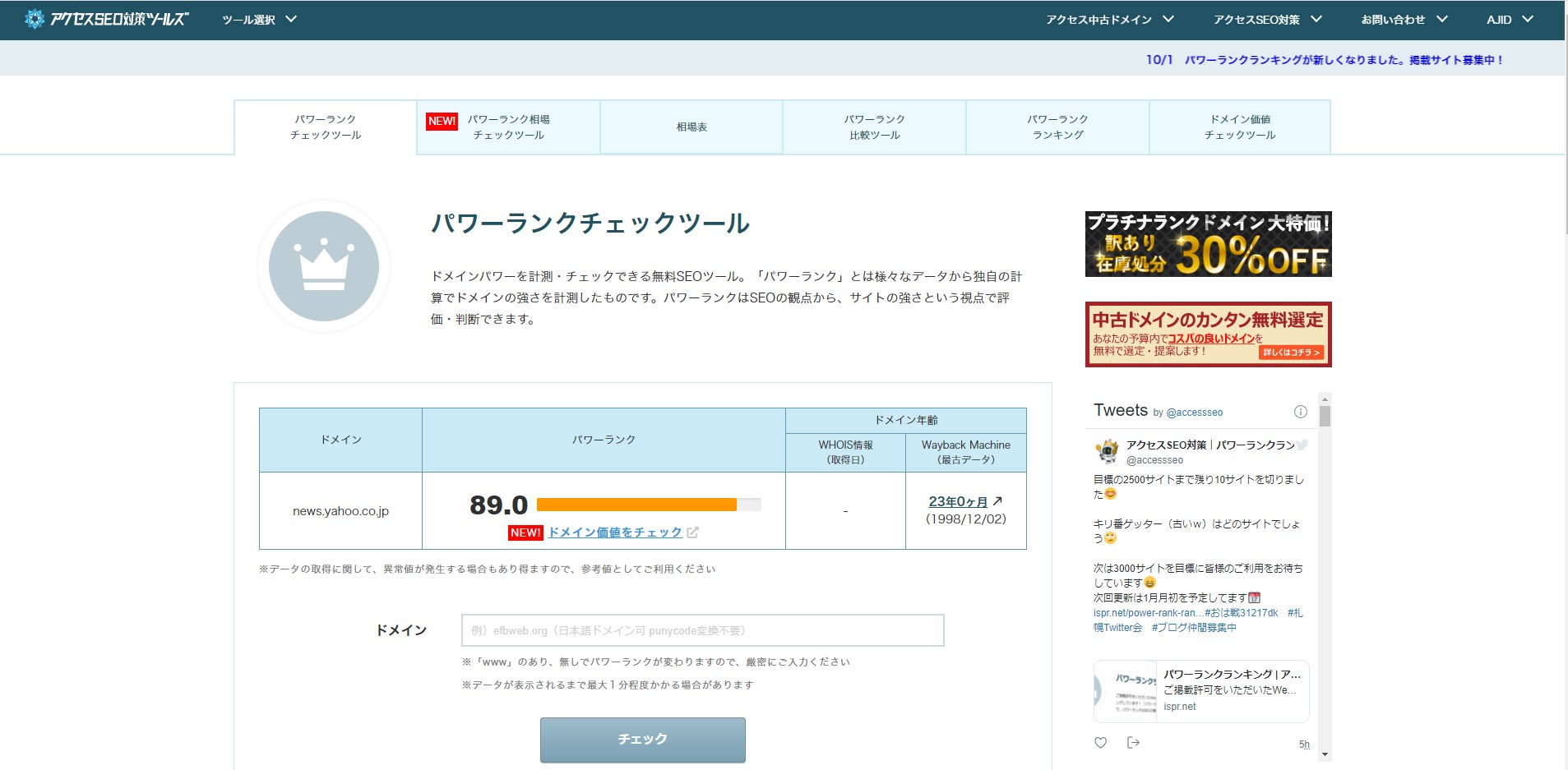Open the 23年0ヶ月 Wayback Machine link
Viewport: 1568px width, 770px height.
pos(958,501)
